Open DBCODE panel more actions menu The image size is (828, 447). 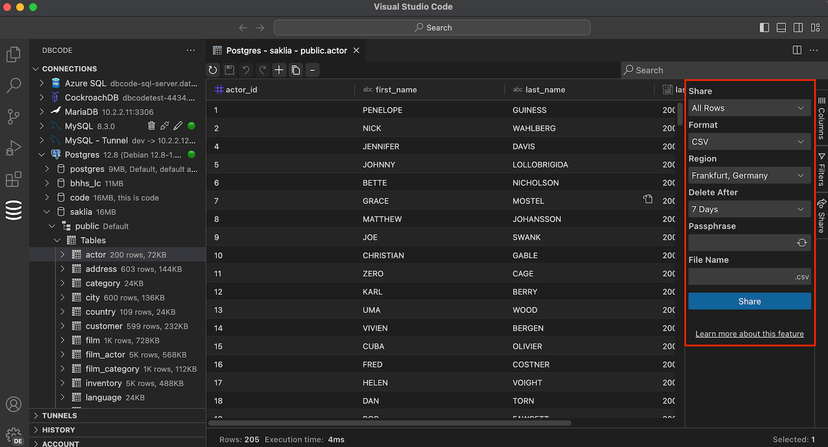(191, 50)
